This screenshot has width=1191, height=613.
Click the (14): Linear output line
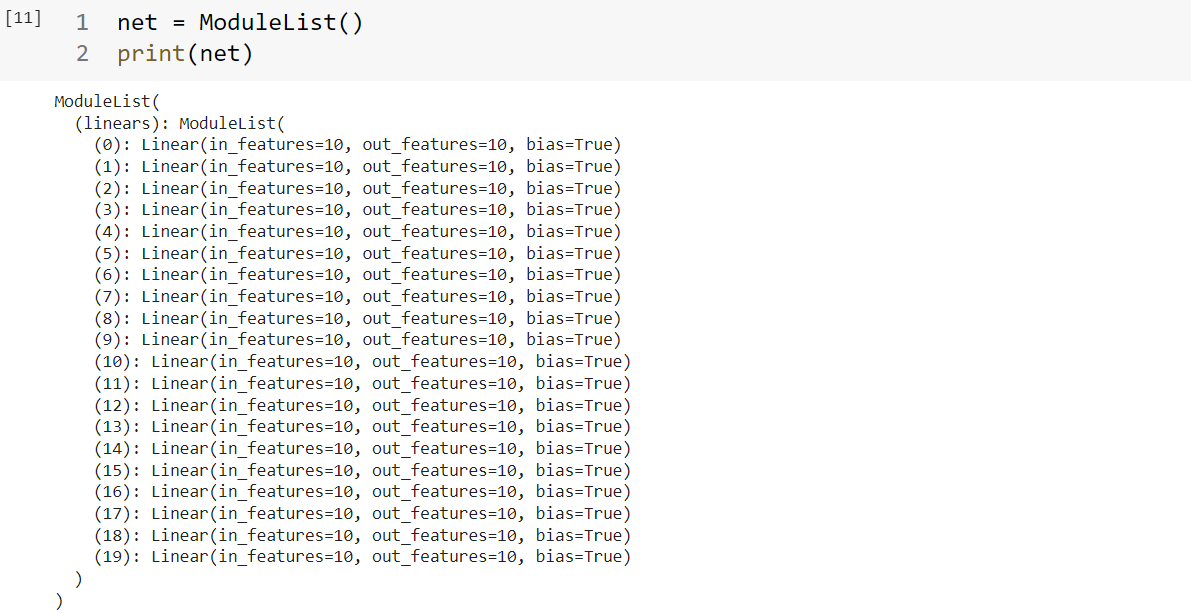pyautogui.click(x=362, y=448)
